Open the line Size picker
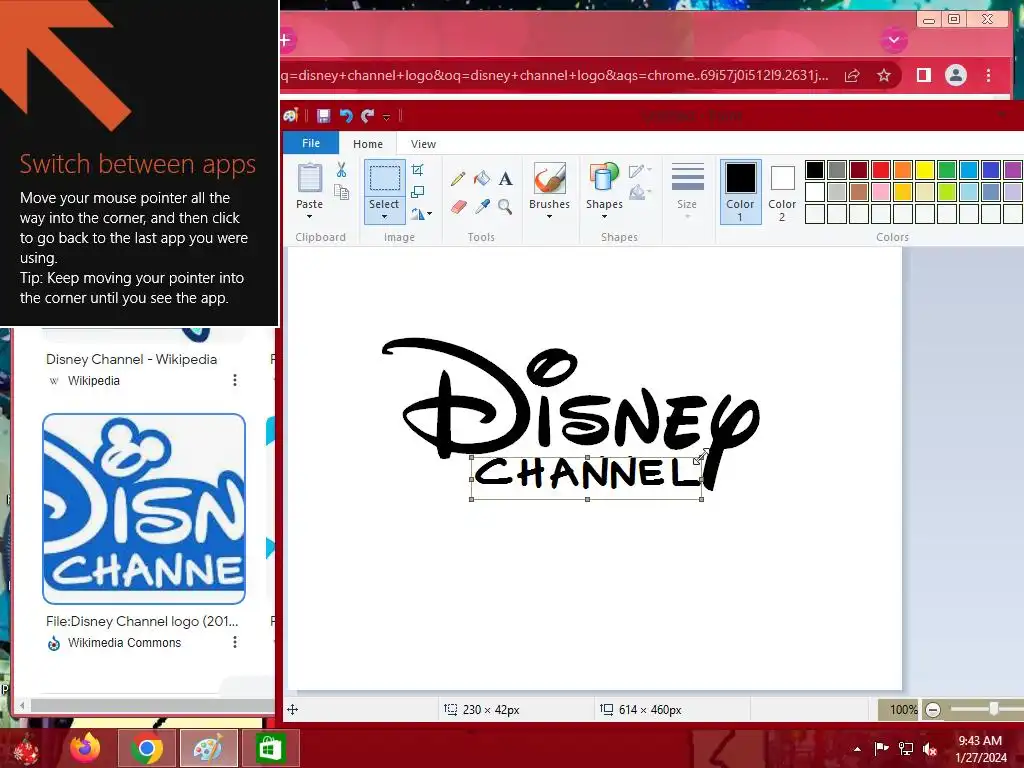Image resolution: width=1024 pixels, height=768 pixels. point(687,189)
